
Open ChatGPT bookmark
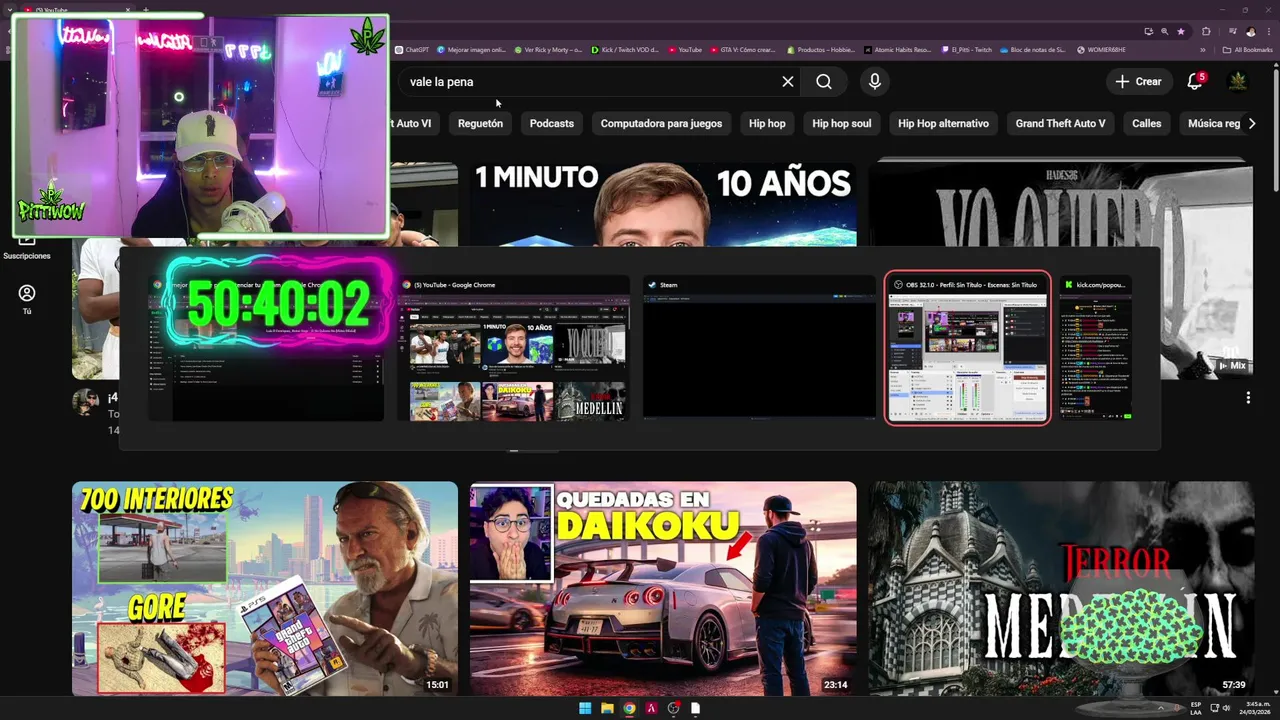[x=412, y=50]
